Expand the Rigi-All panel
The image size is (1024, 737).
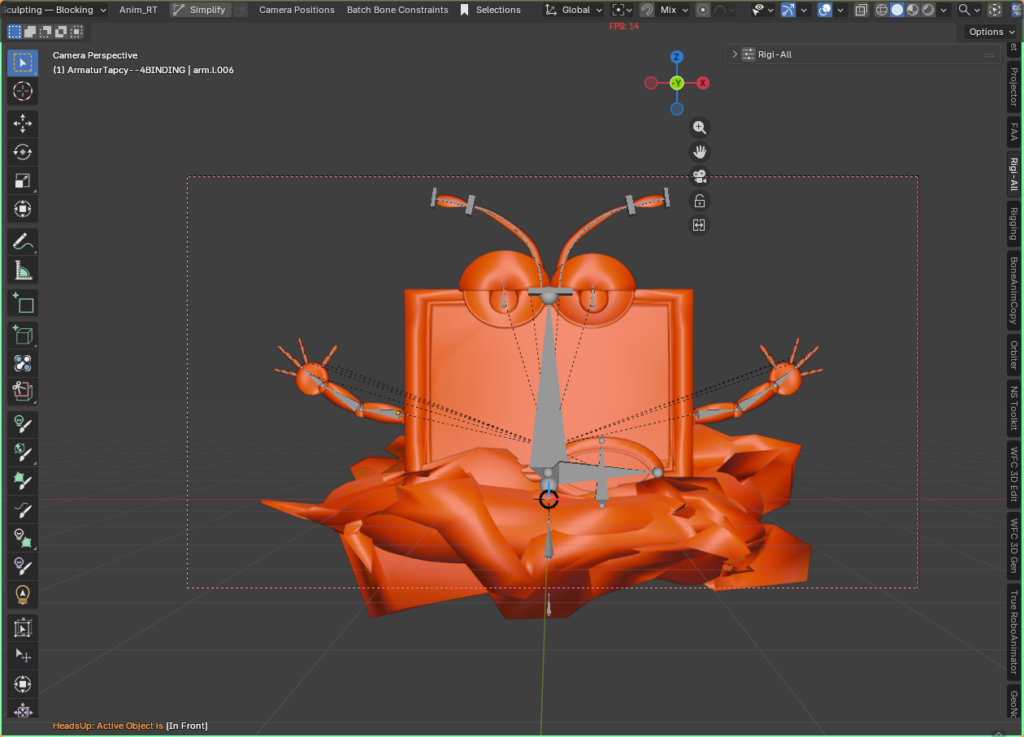coord(735,55)
